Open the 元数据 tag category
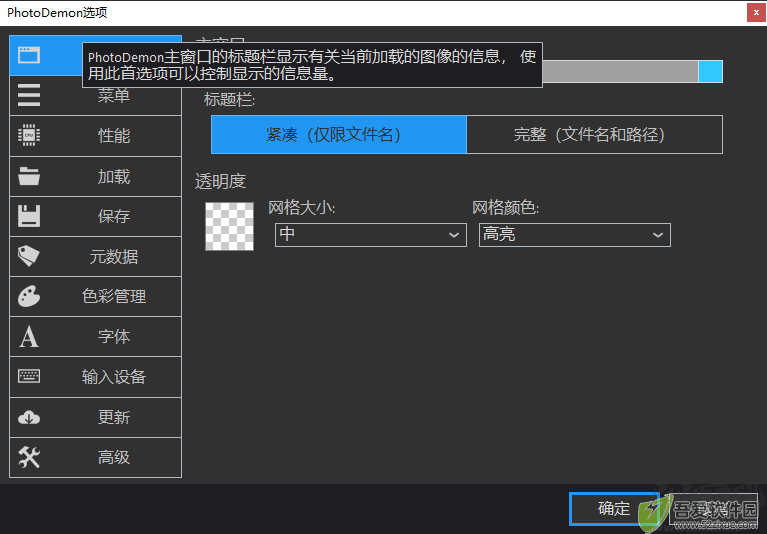 click(x=95, y=257)
